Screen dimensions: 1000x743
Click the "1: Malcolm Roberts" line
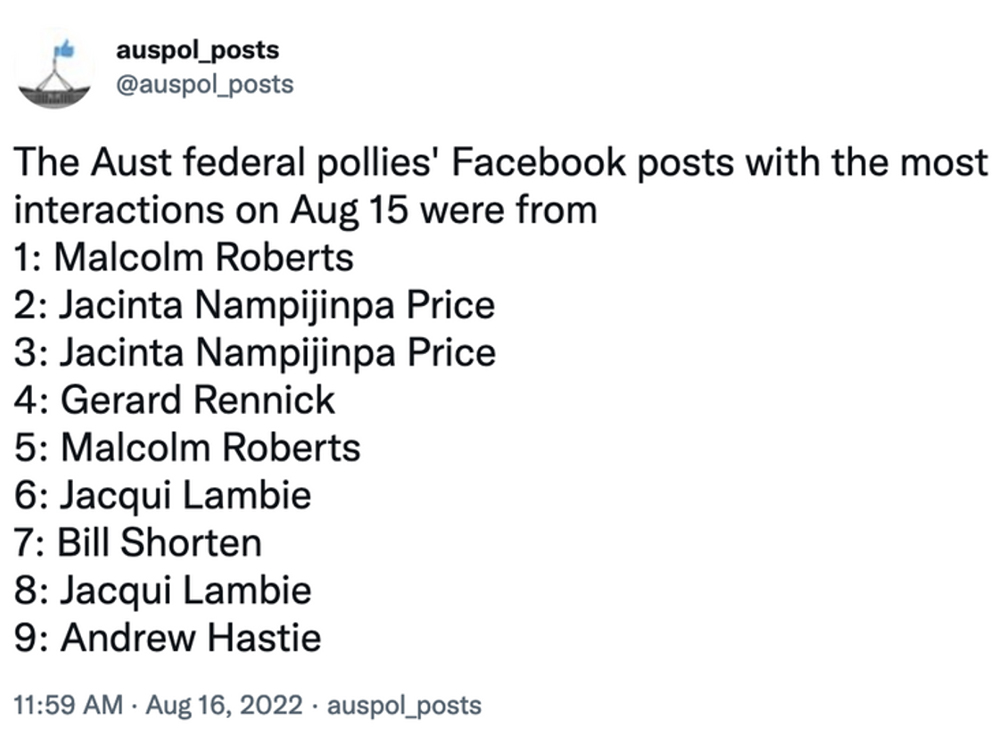click(x=184, y=258)
